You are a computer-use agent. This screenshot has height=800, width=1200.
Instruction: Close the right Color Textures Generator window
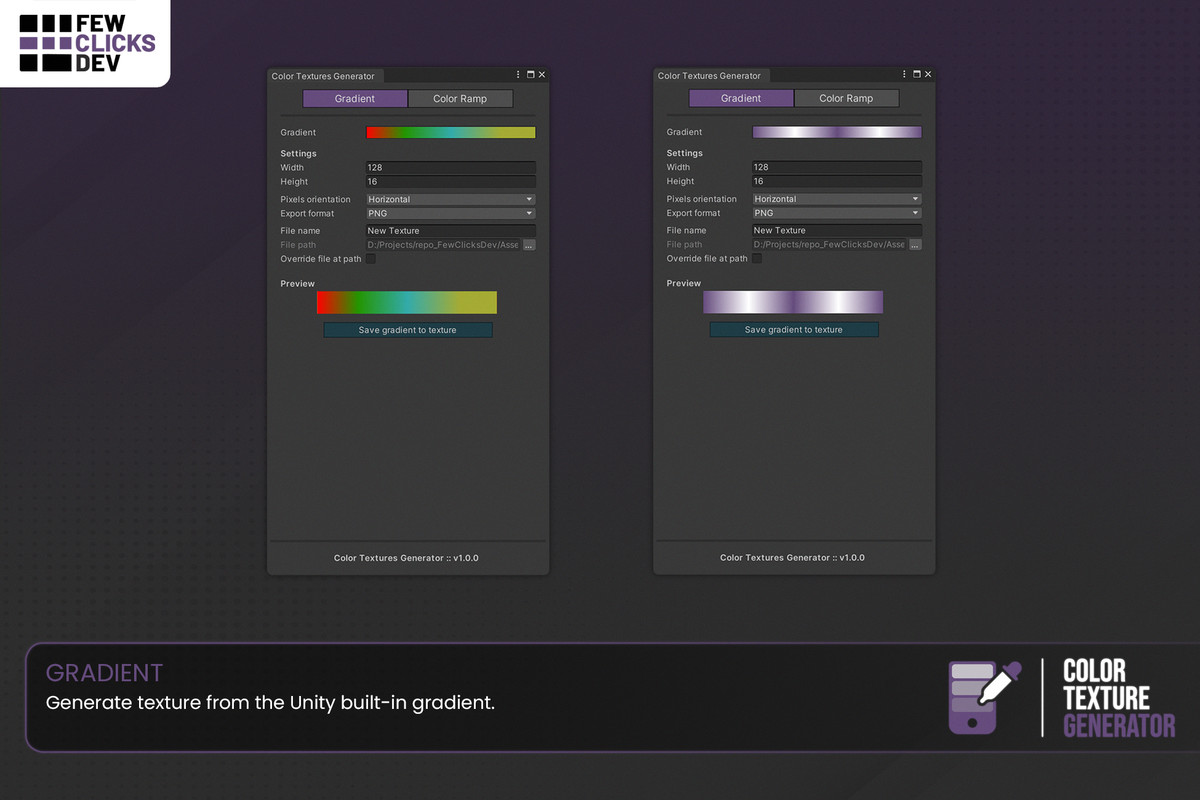point(928,75)
